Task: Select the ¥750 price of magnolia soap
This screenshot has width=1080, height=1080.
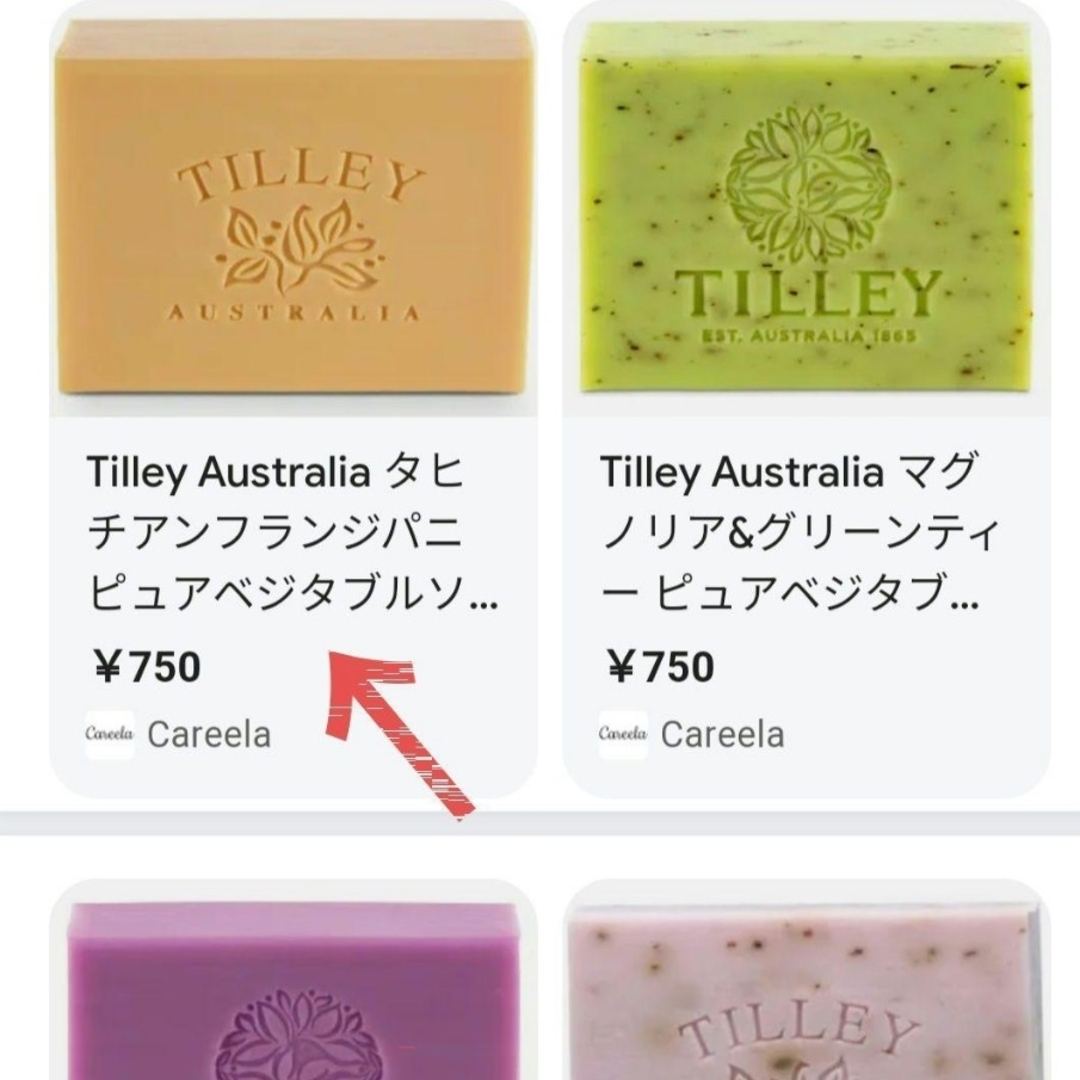Action: coord(660,667)
